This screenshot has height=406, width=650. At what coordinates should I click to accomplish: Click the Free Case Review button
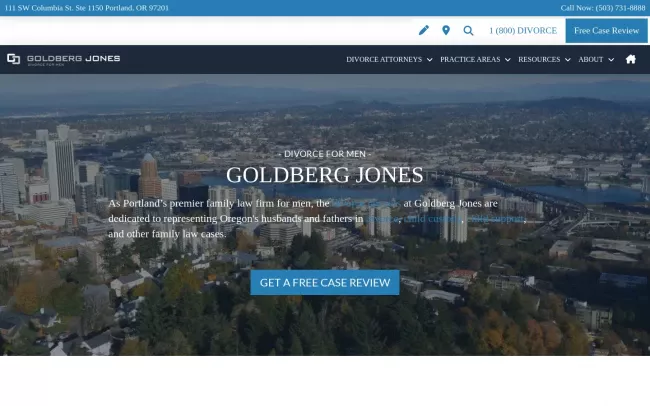click(606, 31)
